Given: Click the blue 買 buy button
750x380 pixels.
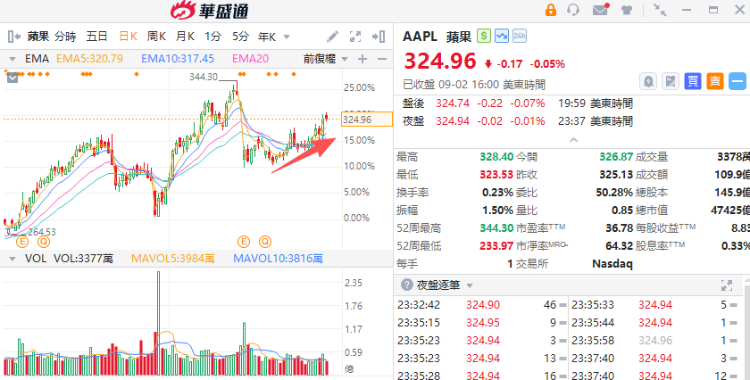Looking at the screenshot, I should pos(693,81).
